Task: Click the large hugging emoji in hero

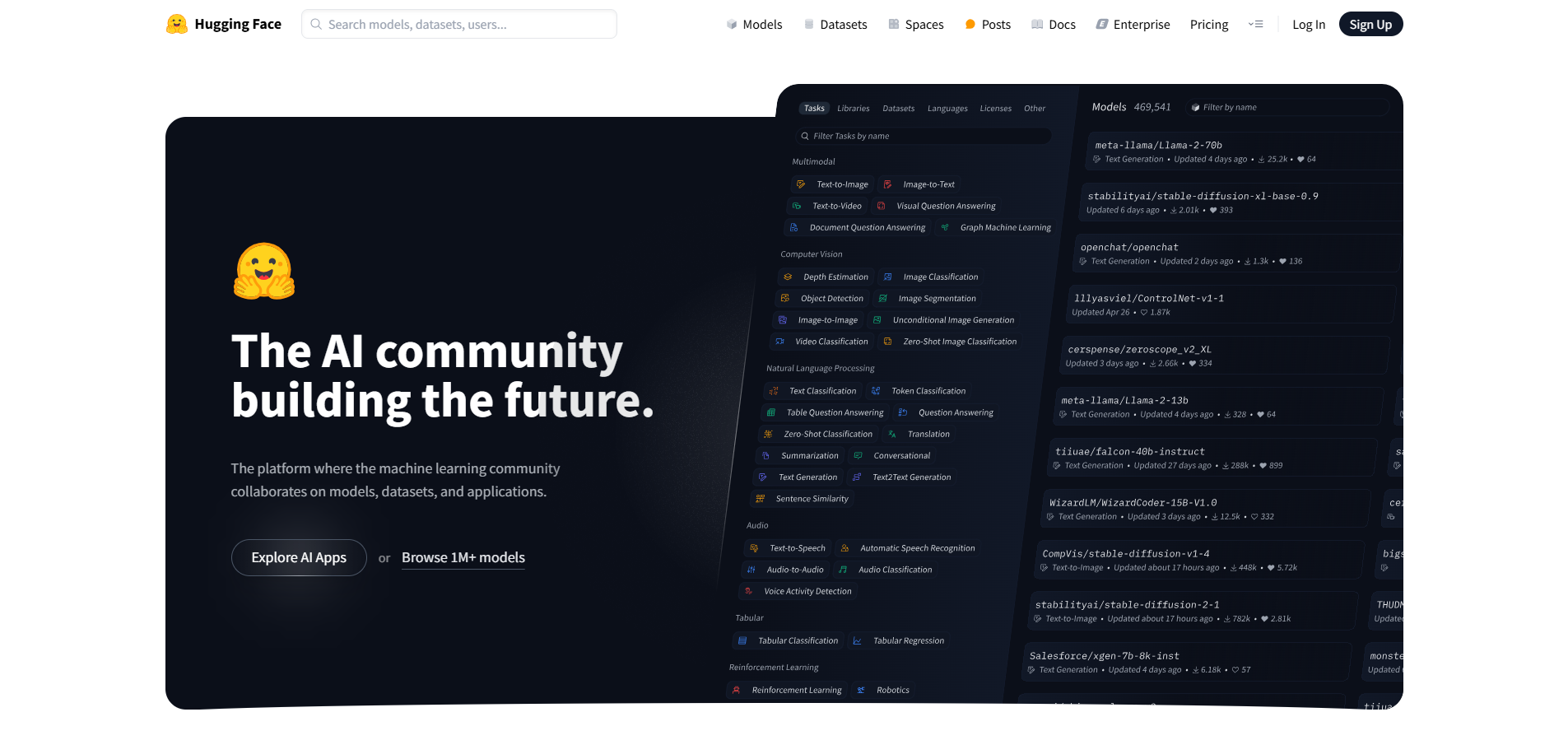Action: pos(263,271)
